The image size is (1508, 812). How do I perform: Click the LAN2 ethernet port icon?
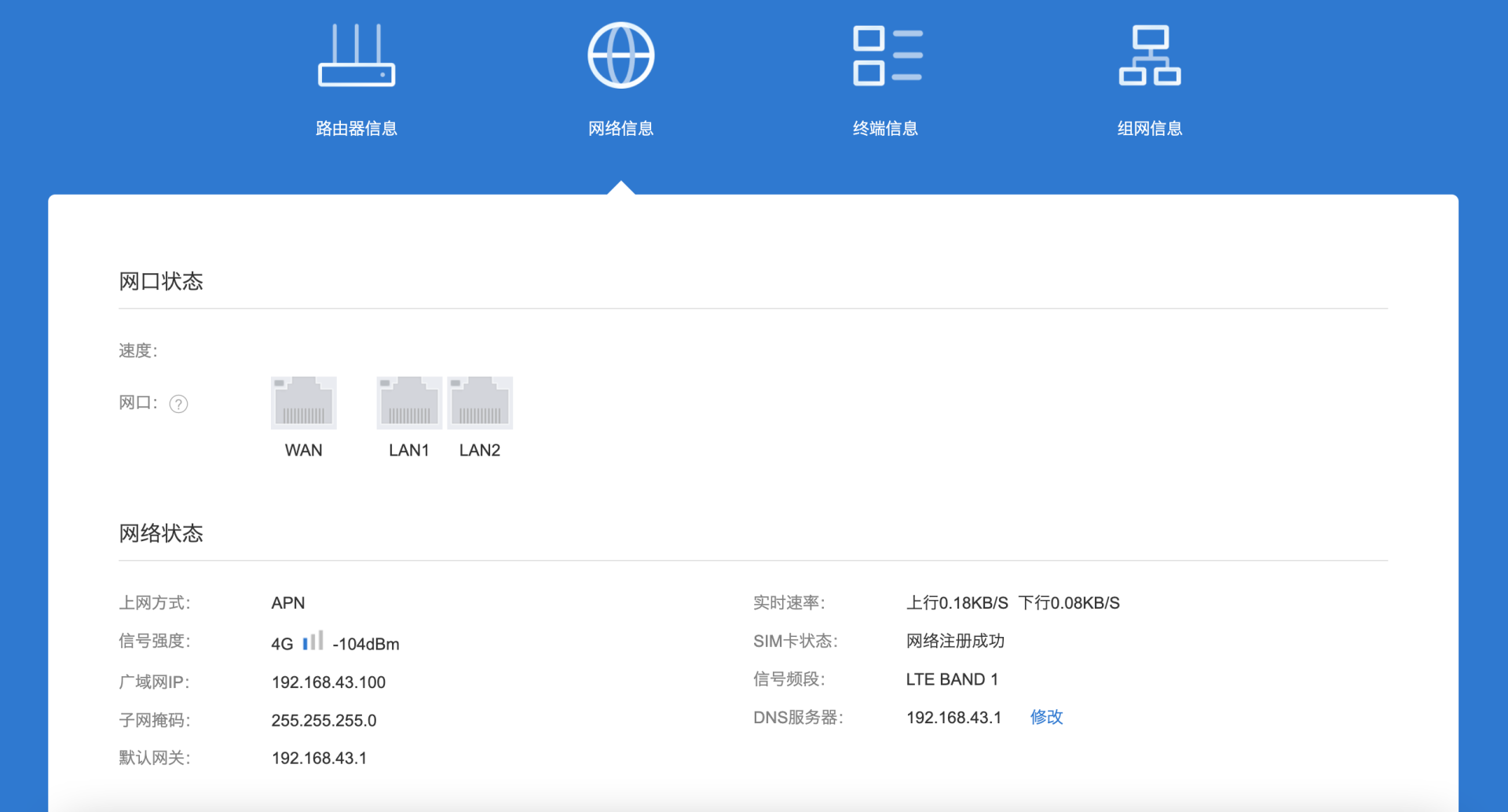480,403
